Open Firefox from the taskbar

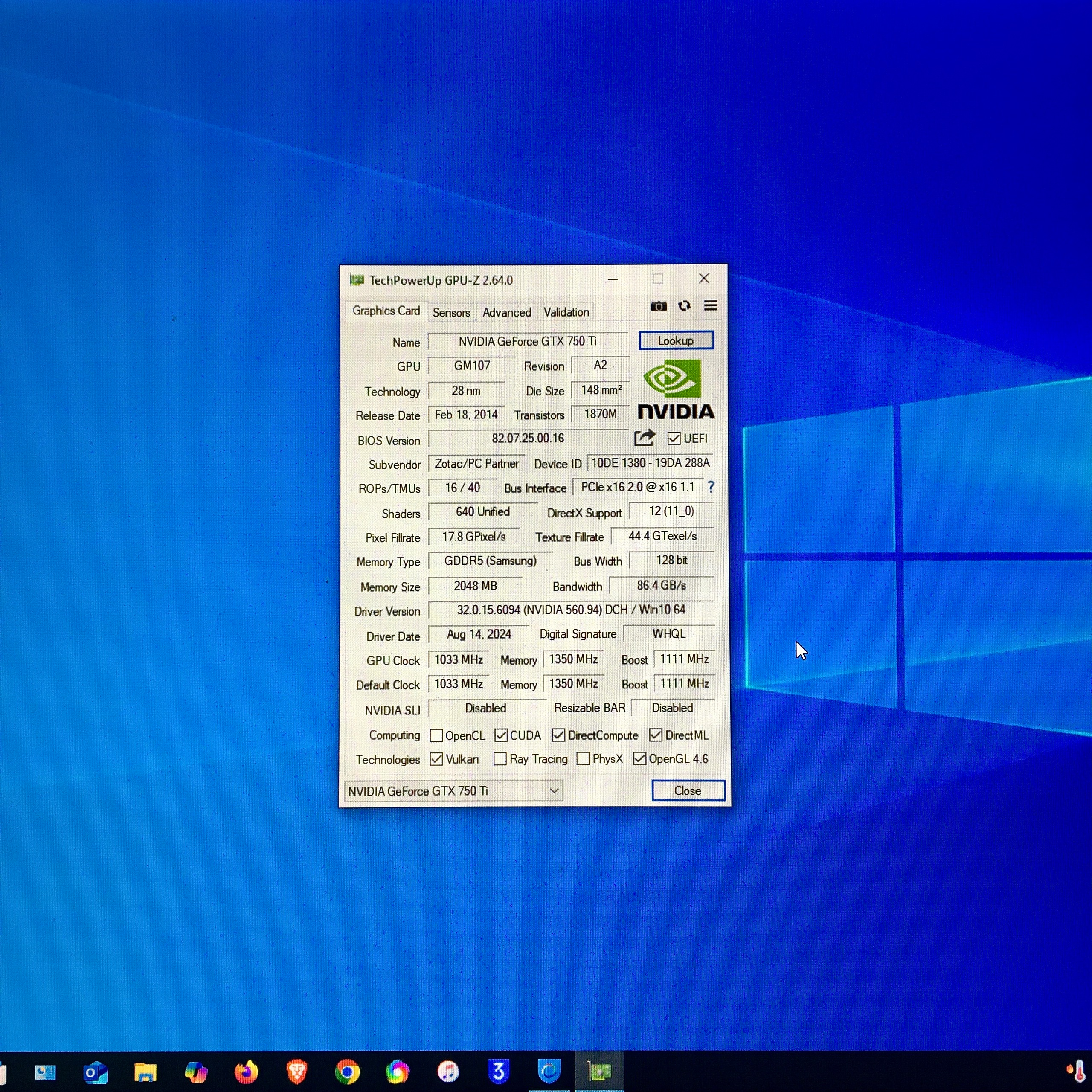point(247,1072)
